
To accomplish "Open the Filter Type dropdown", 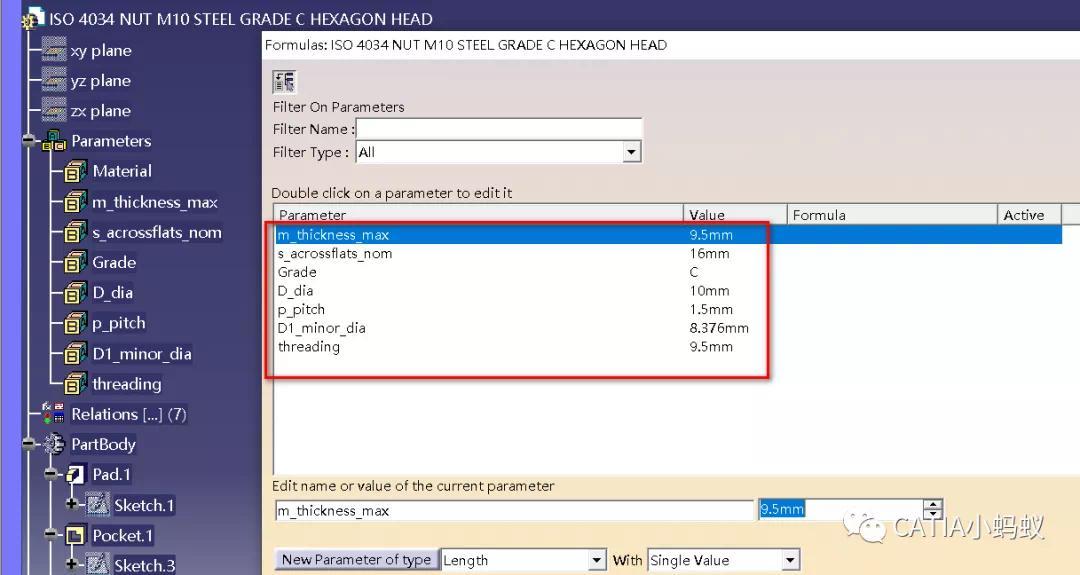I will (632, 151).
